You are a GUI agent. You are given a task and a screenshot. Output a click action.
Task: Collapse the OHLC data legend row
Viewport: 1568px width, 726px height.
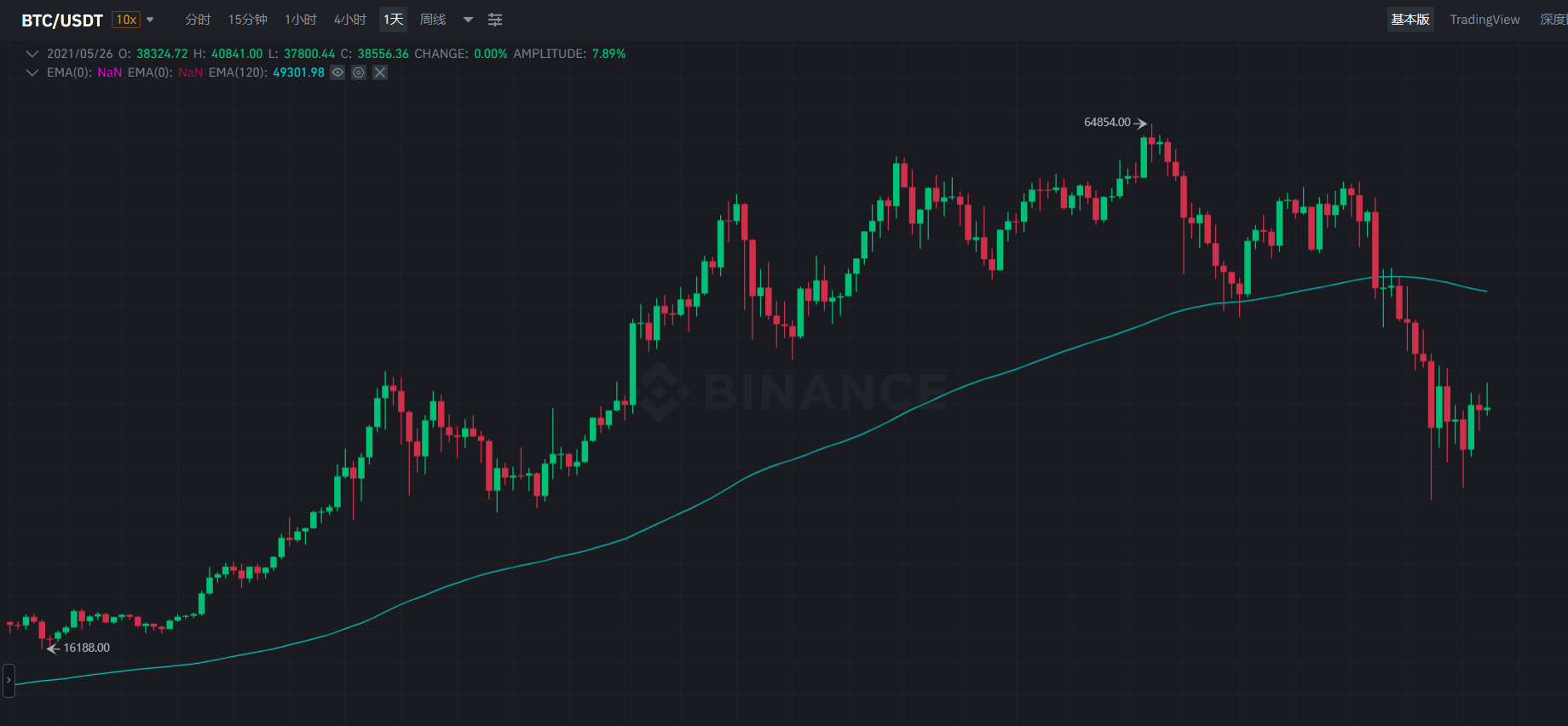[x=32, y=54]
